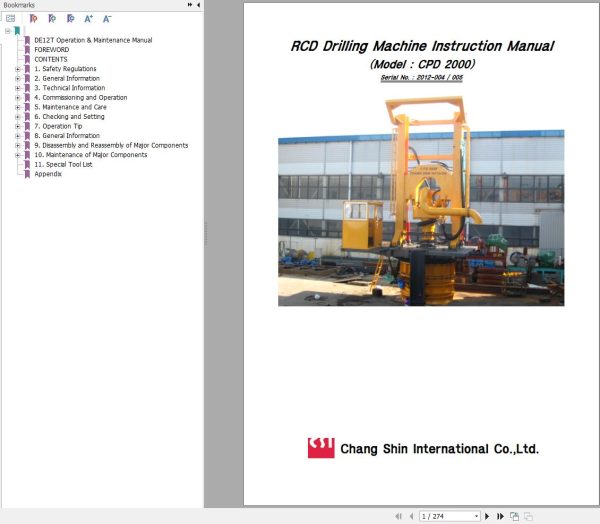Expand '10. Maintenance of Major Components' bookmark

click(x=17, y=155)
